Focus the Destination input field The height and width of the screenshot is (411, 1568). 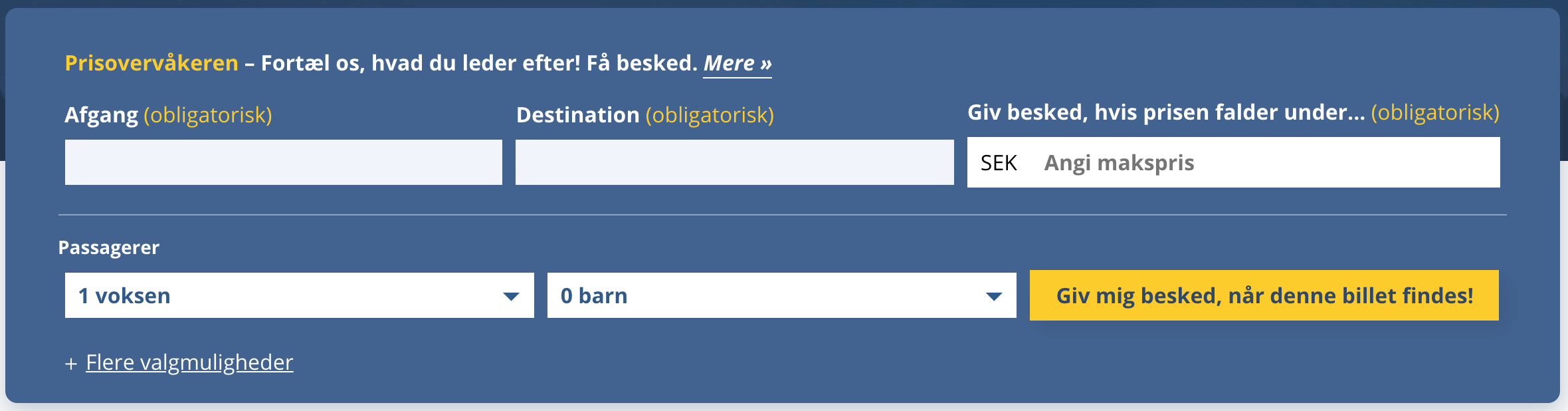pyautogui.click(x=734, y=162)
